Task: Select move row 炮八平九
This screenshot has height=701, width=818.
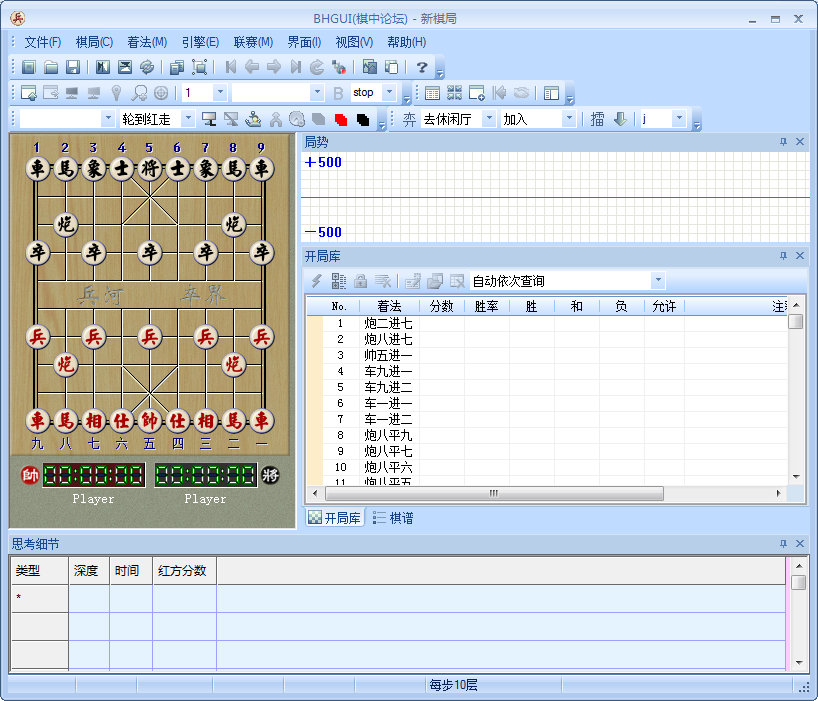Action: point(547,435)
